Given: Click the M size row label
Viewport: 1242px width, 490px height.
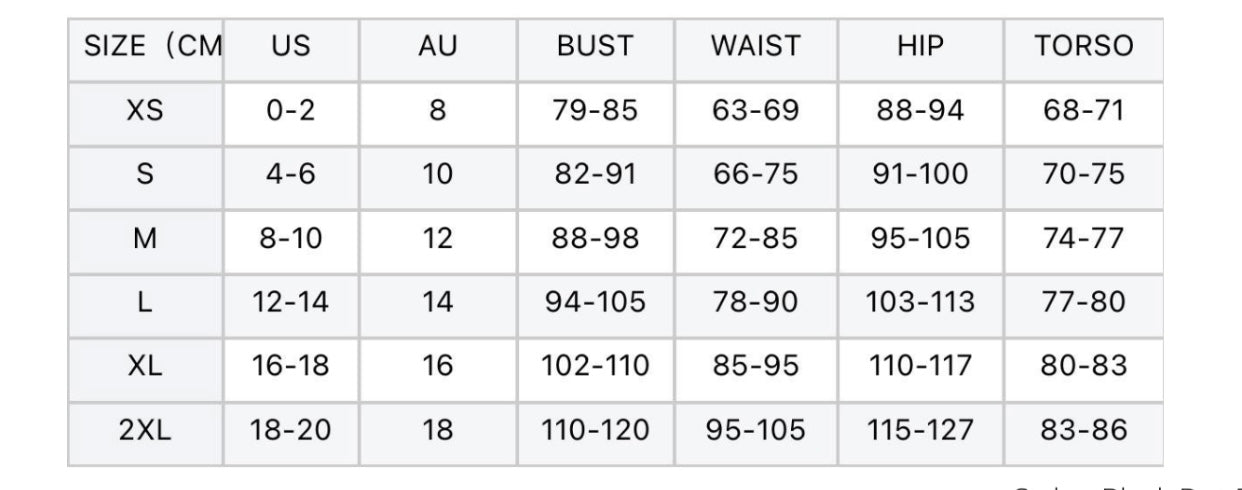Looking at the screenshot, I should pos(145,238).
